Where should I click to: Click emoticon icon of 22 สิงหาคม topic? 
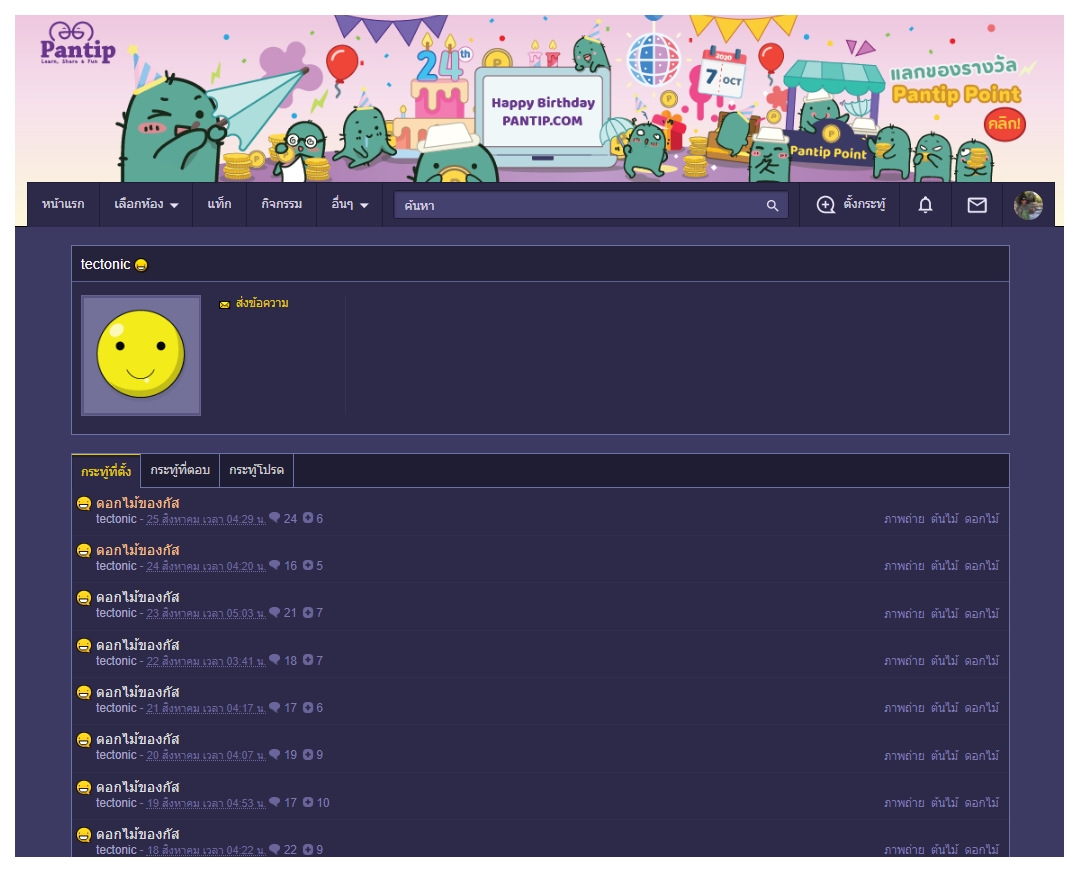(84, 646)
